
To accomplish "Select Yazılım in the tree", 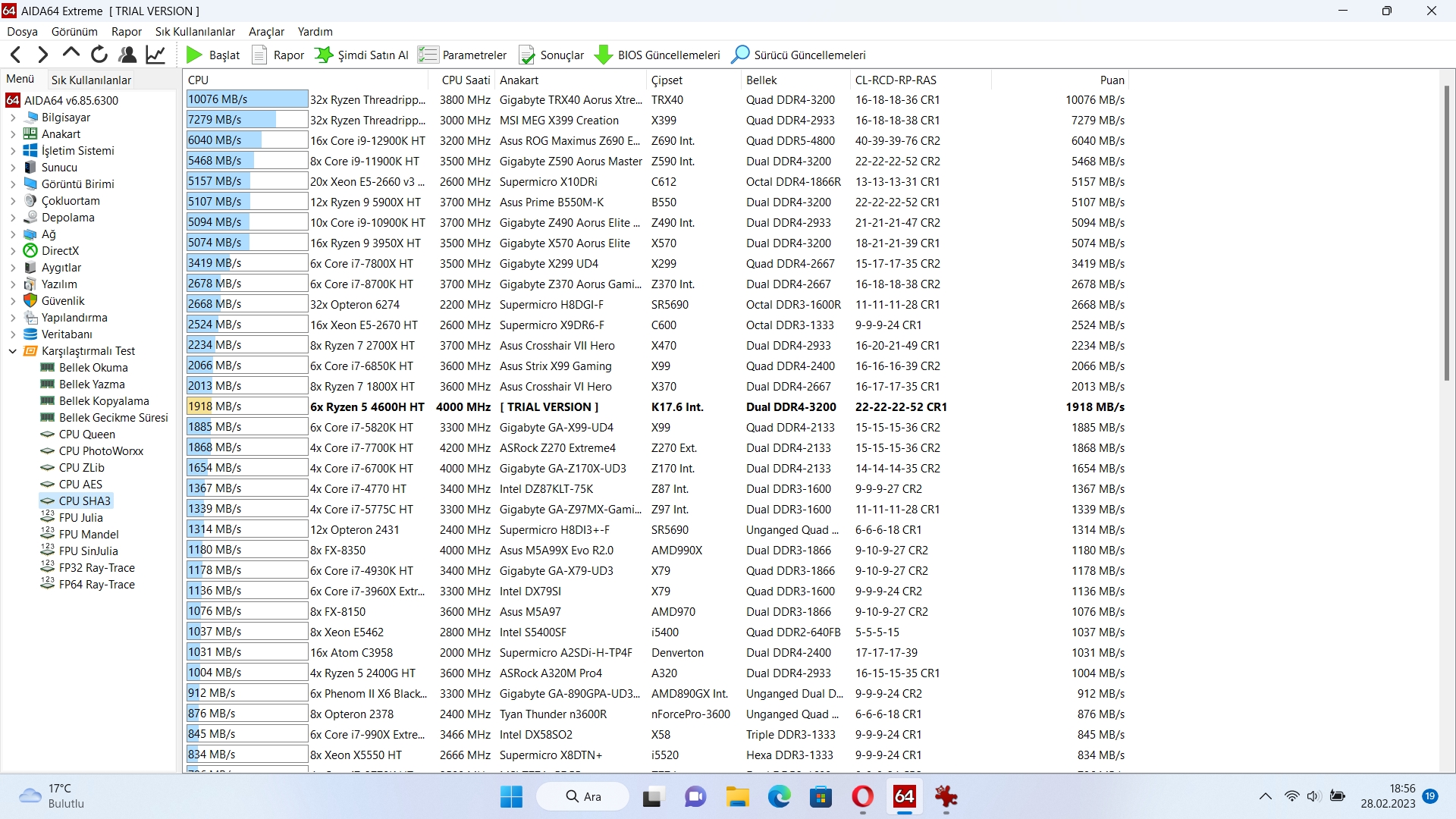I will [50, 284].
